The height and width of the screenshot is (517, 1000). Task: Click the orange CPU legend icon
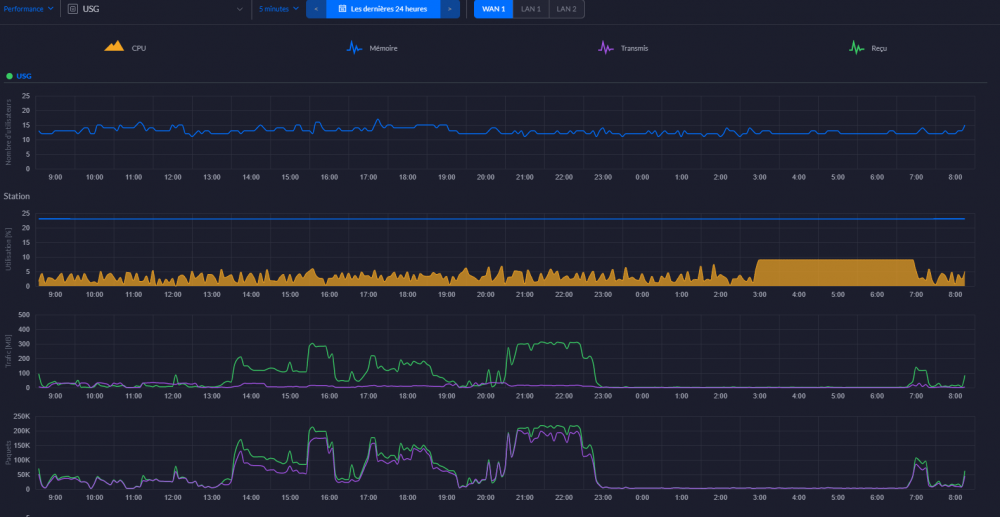(114, 46)
